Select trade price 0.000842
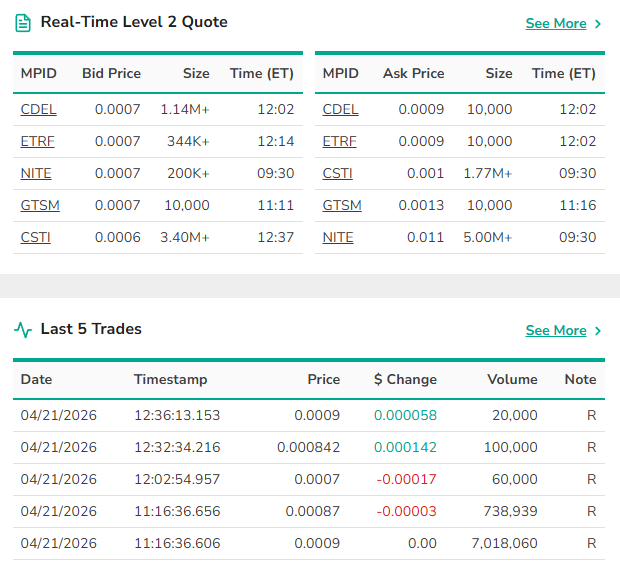 [308, 447]
